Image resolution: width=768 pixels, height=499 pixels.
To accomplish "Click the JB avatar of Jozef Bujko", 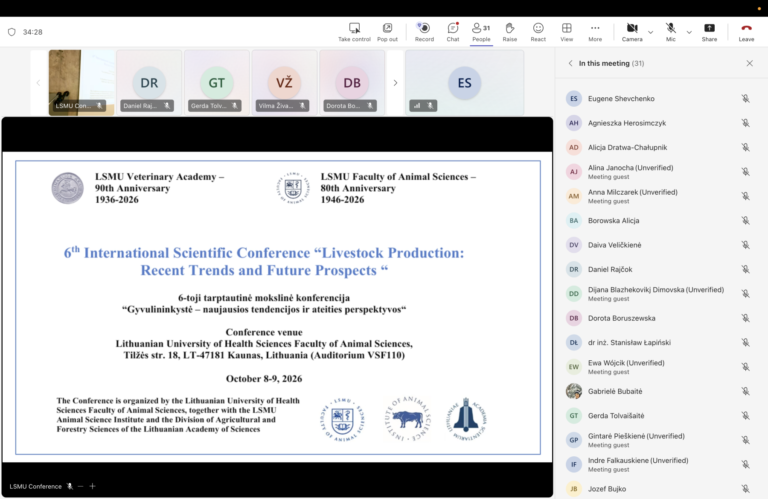I will (x=574, y=489).
